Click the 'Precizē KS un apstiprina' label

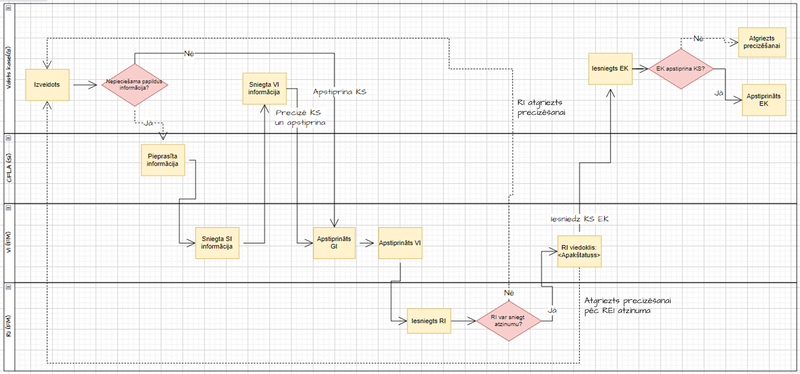click(x=301, y=118)
